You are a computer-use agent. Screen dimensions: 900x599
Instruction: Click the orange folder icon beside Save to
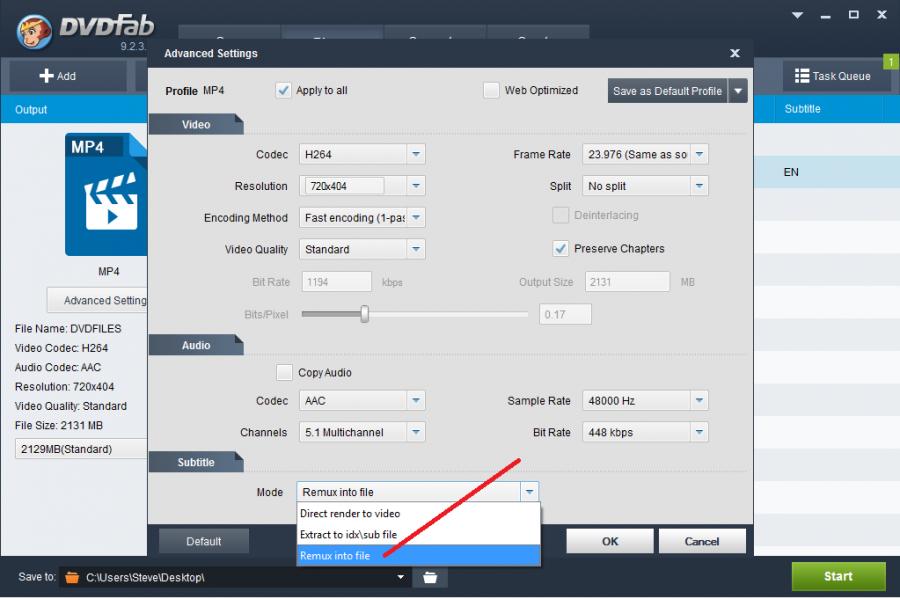pyautogui.click(x=72, y=577)
